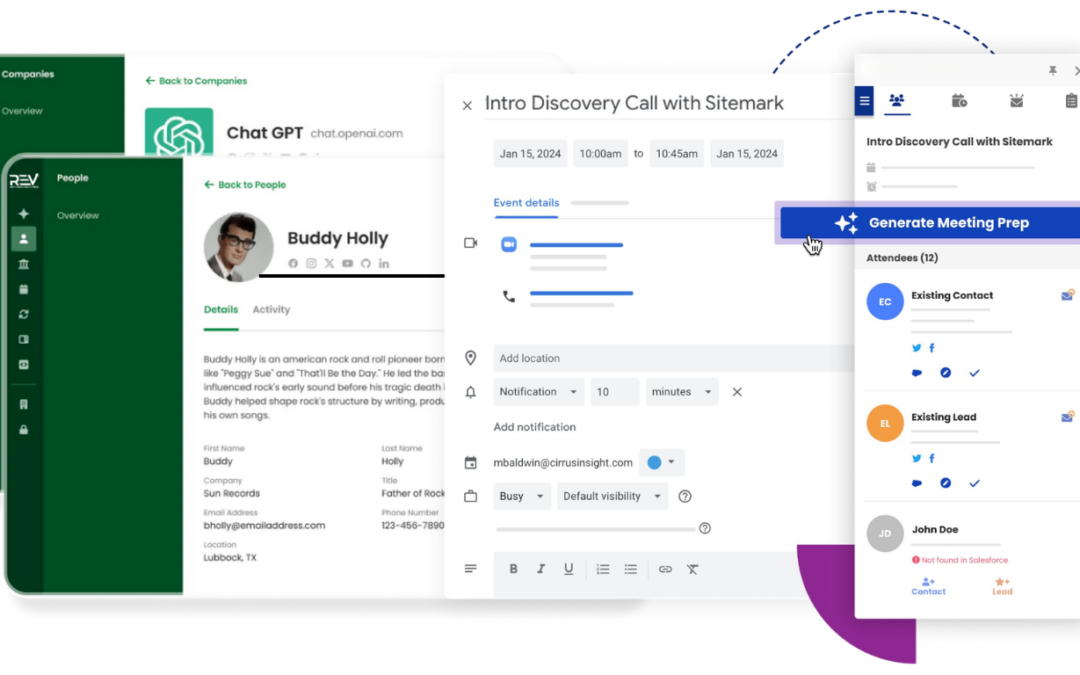Pin the side panel with pushpin icon
Viewport: 1080px width, 675px height.
tap(1052, 70)
